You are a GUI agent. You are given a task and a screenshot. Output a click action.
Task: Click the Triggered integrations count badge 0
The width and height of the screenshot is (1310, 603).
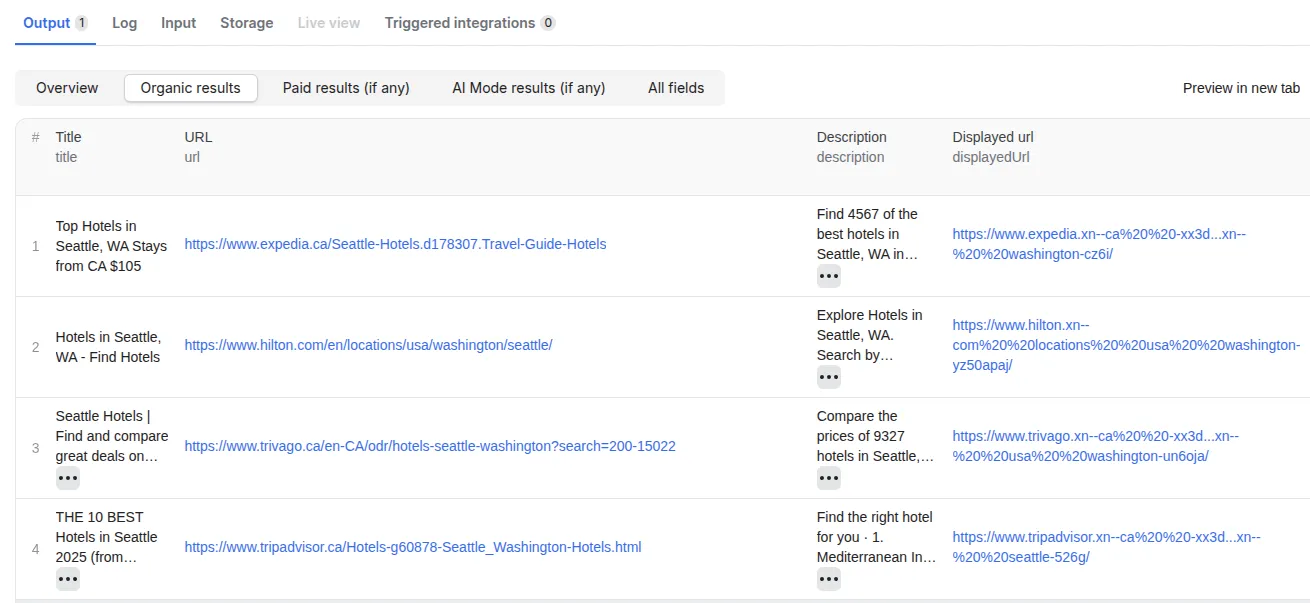coord(548,23)
